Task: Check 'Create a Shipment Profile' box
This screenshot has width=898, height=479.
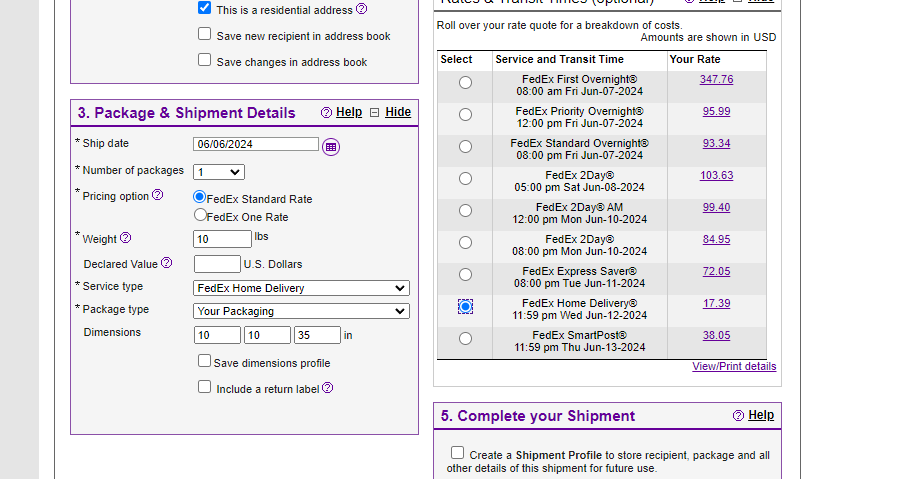Action: [457, 453]
